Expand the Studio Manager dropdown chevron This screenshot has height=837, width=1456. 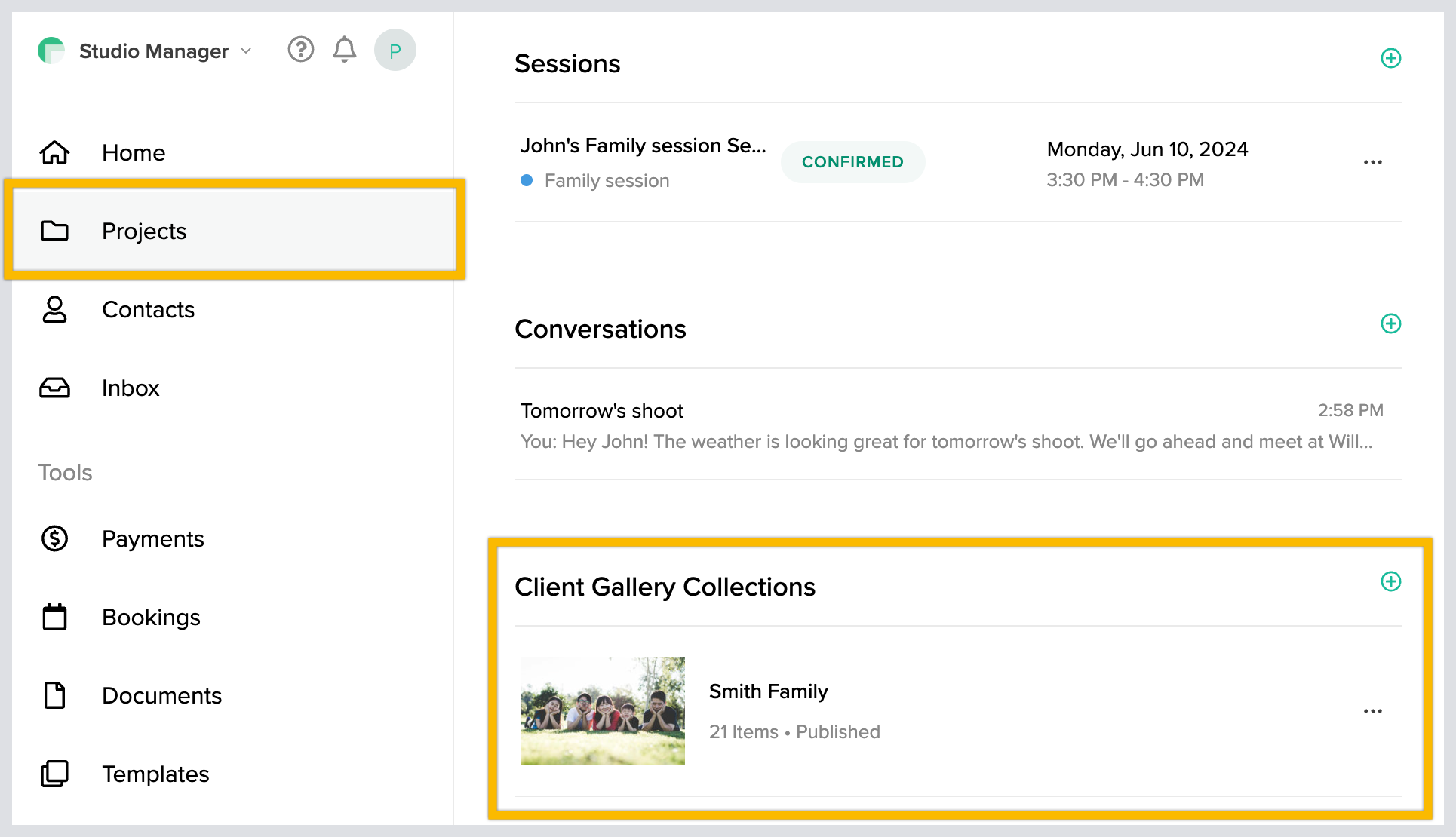(x=246, y=51)
